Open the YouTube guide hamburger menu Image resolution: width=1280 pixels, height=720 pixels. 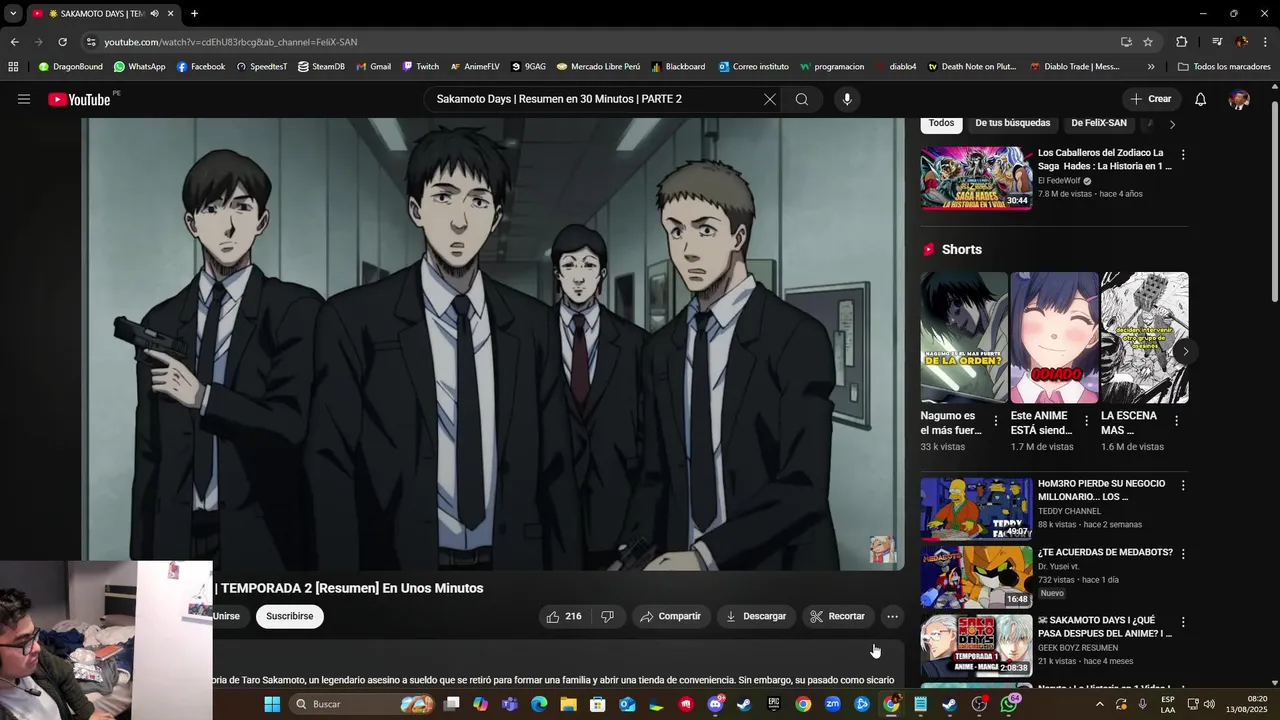click(24, 99)
